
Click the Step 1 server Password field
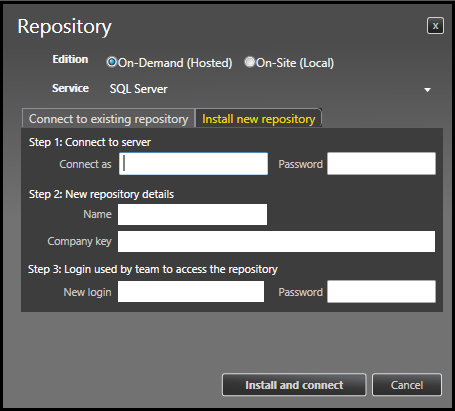pyautogui.click(x=381, y=164)
